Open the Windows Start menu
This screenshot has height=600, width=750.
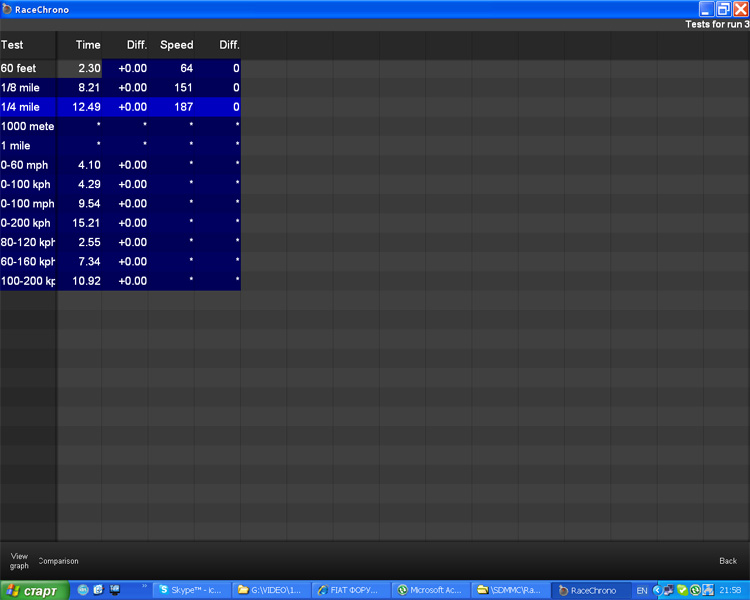35,590
